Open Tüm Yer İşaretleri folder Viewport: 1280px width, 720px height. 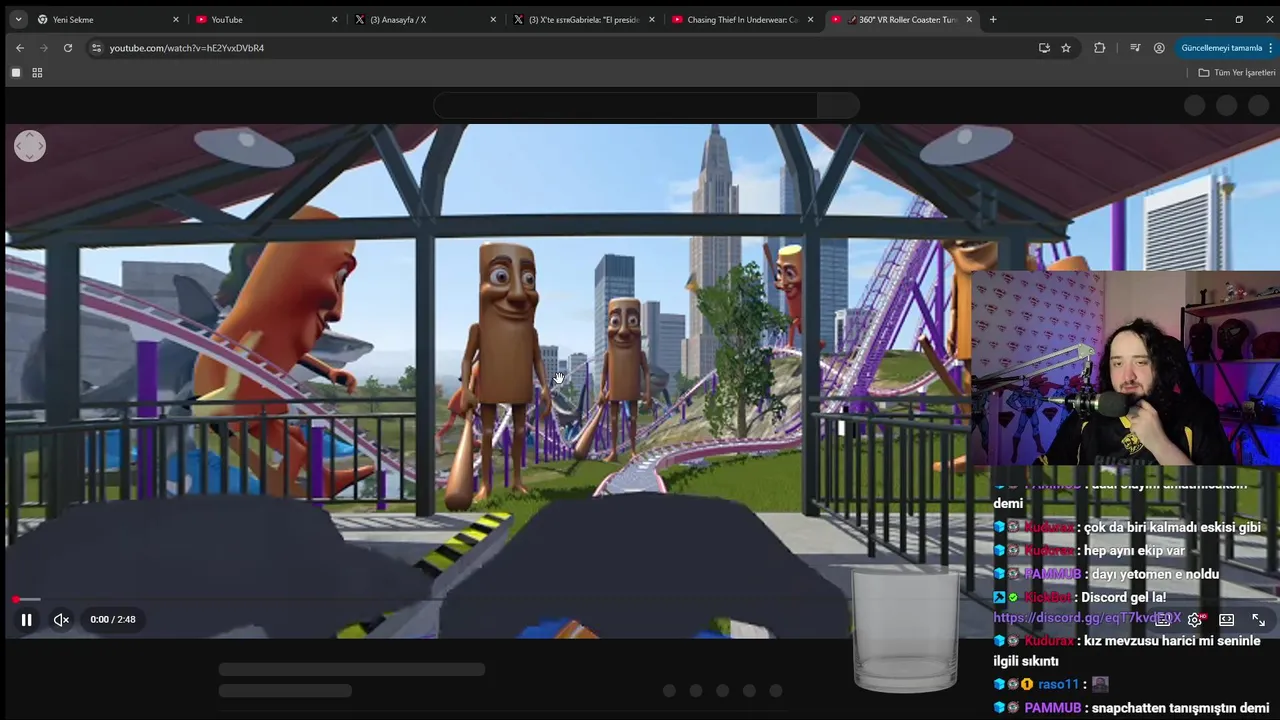pyautogui.click(x=1237, y=73)
